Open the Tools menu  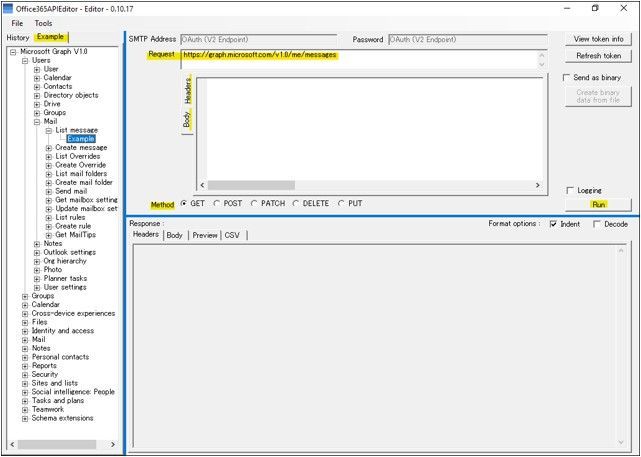tap(43, 23)
